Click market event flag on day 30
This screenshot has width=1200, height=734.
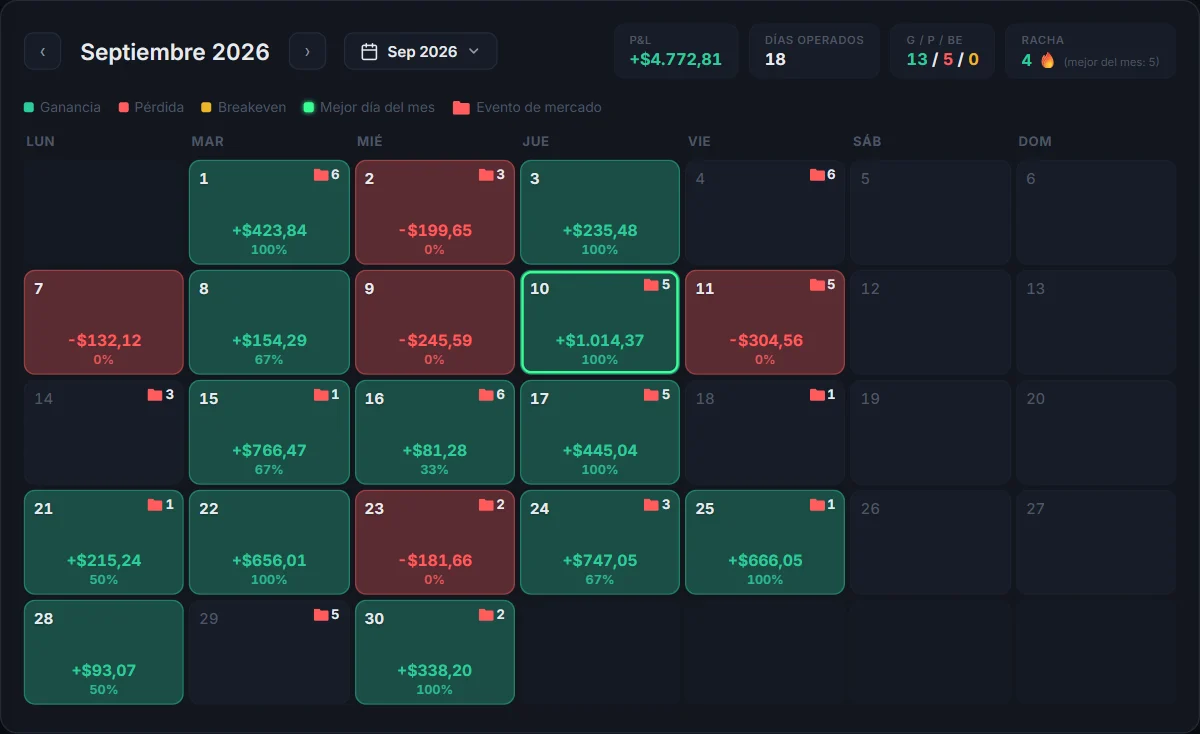tap(486, 615)
